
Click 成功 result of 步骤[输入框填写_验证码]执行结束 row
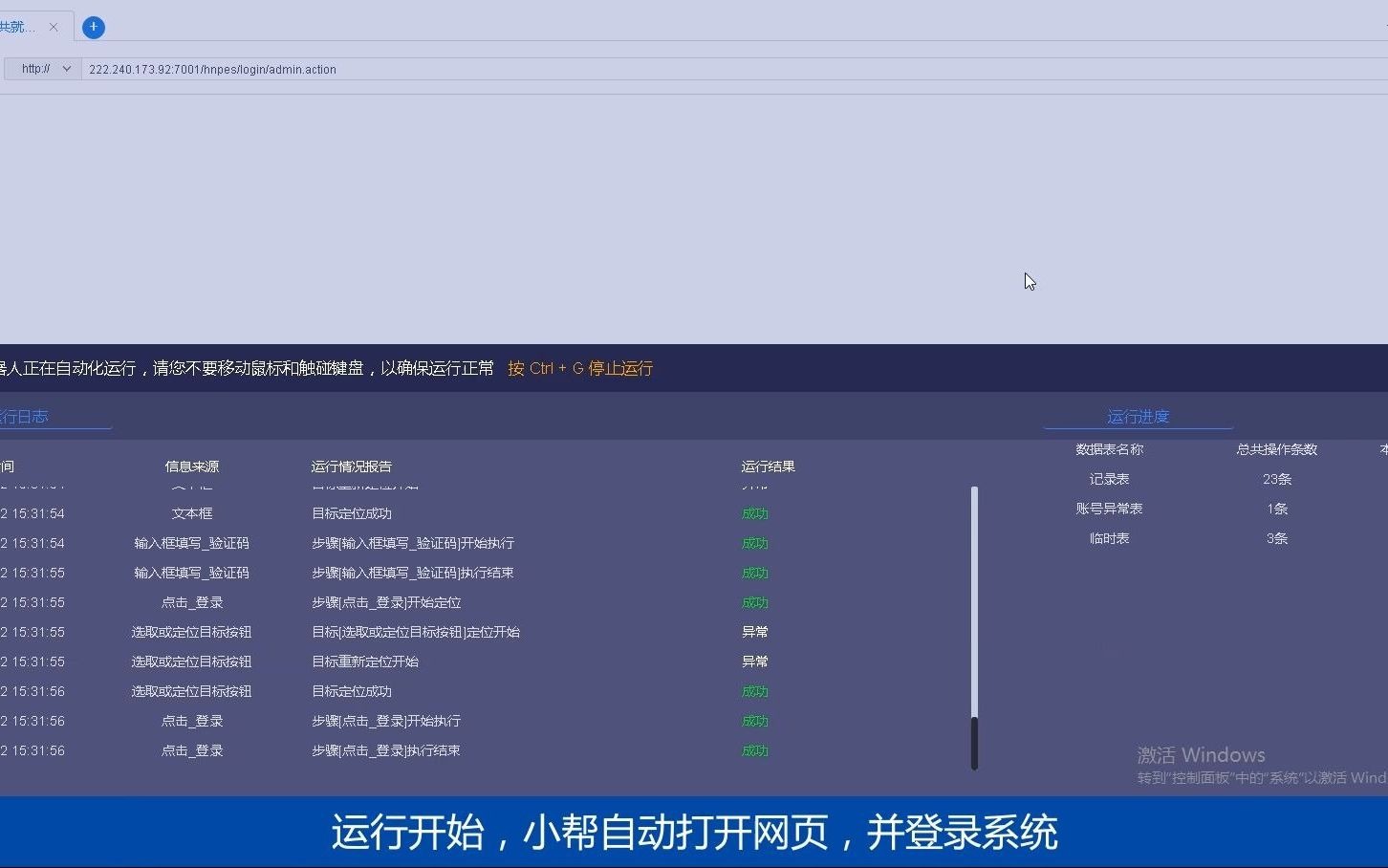click(755, 573)
